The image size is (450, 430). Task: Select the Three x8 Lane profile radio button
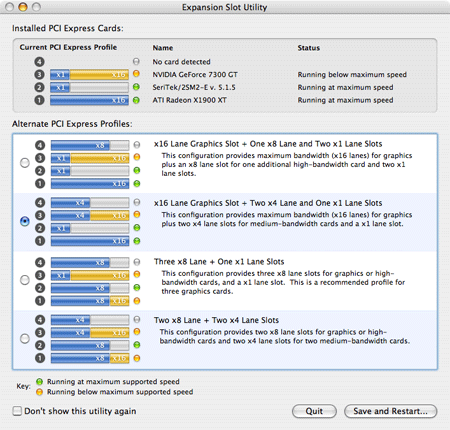point(25,280)
